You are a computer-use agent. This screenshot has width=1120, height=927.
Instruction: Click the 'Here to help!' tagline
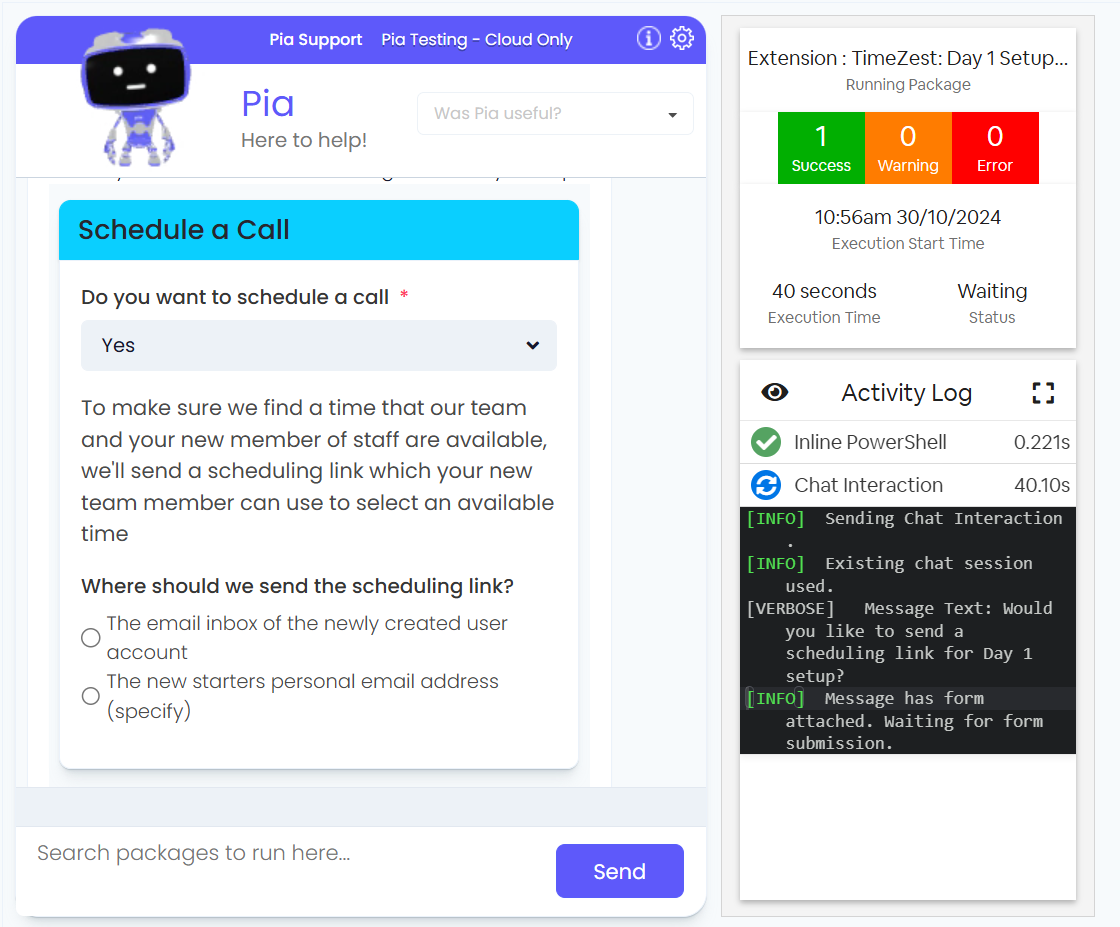click(x=304, y=140)
